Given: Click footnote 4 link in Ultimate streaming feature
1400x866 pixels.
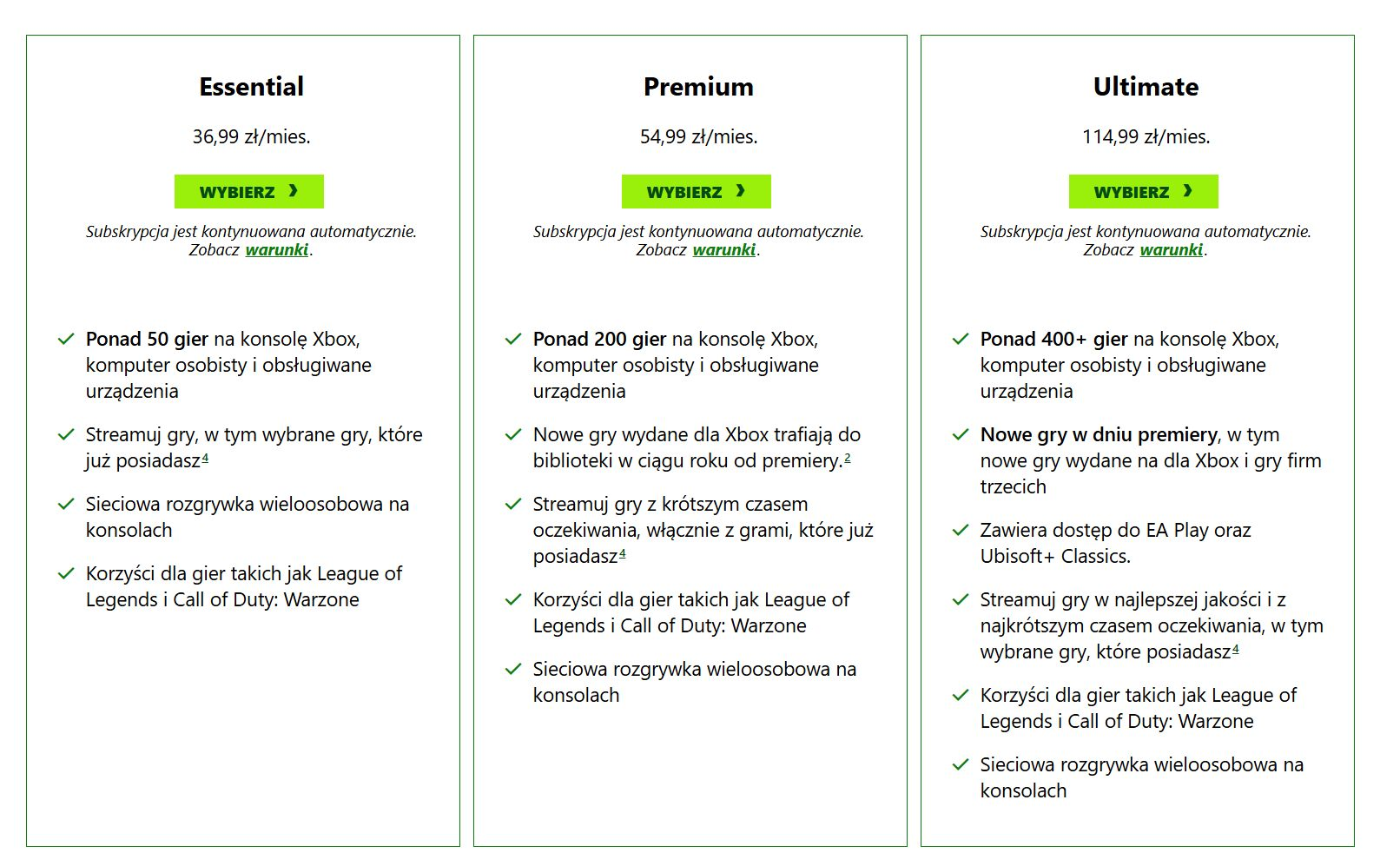Looking at the screenshot, I should point(1236,649).
